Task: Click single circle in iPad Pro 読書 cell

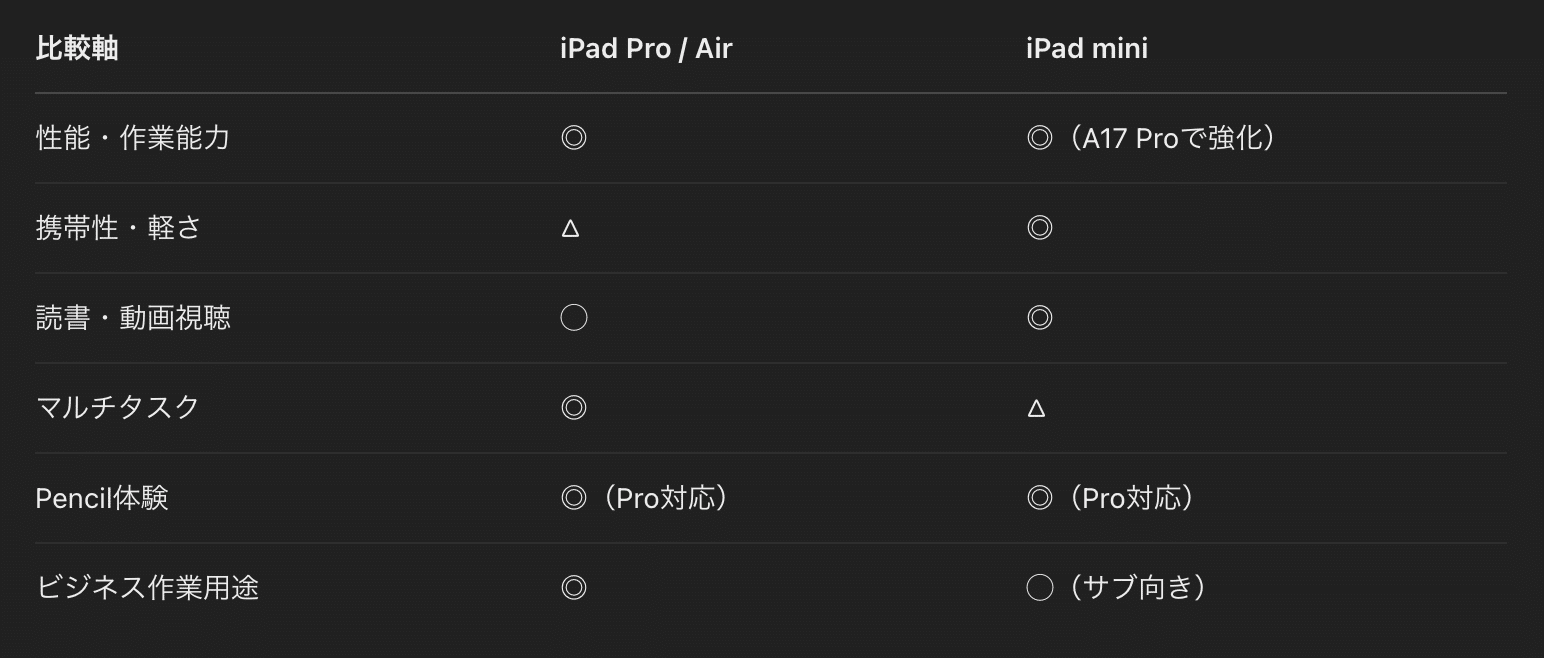Action: point(574,318)
